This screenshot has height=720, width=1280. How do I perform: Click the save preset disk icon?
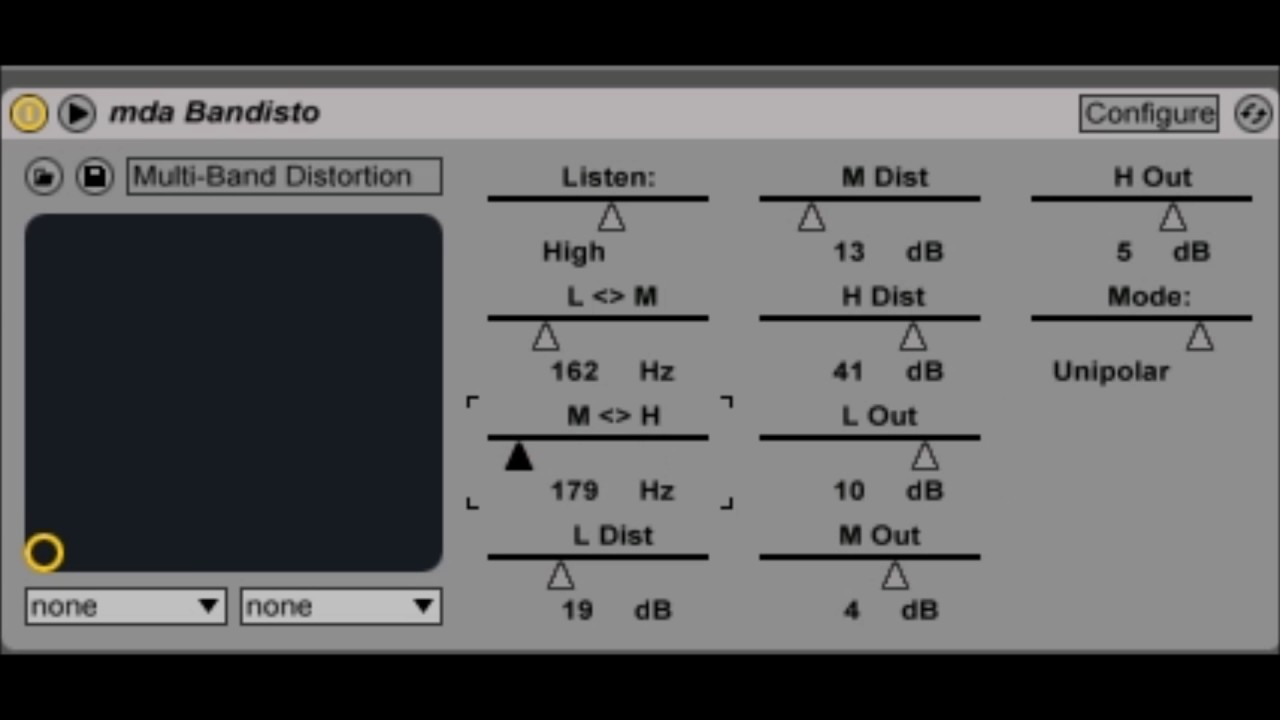tap(95, 176)
